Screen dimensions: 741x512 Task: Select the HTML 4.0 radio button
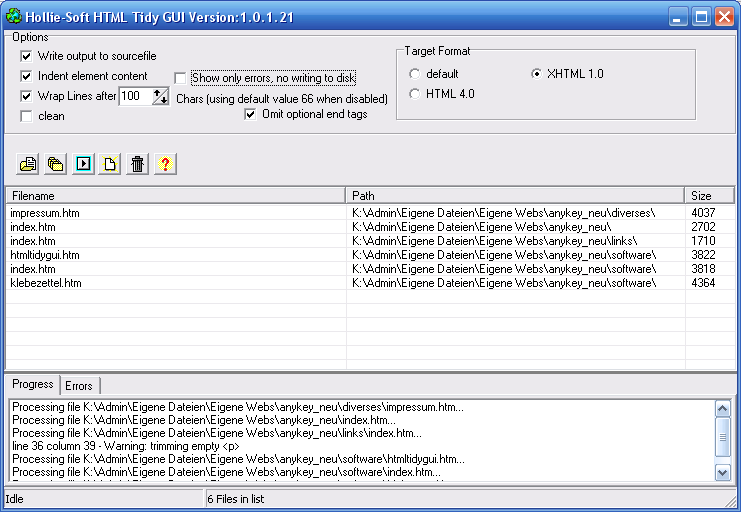click(414, 94)
